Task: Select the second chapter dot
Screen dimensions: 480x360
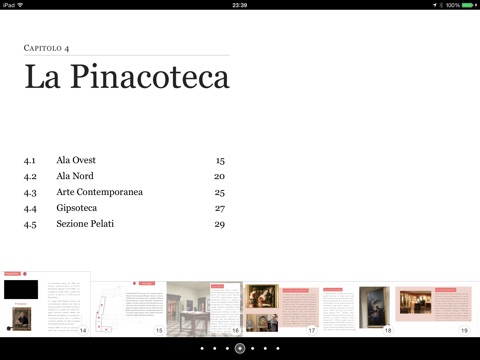Action: [x=215, y=349]
